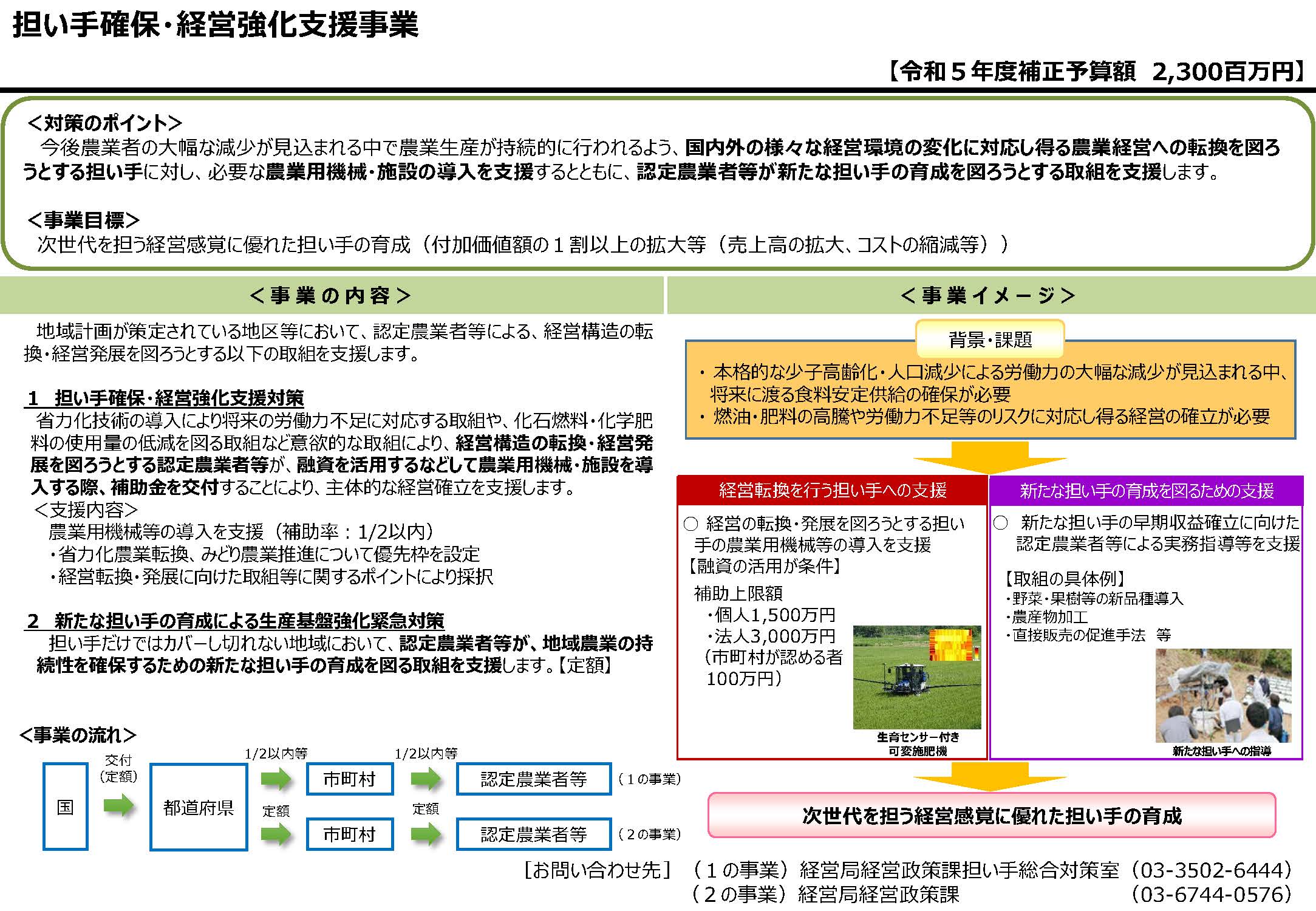
Task: Click the heading <事業目標>
Action: 84,220
